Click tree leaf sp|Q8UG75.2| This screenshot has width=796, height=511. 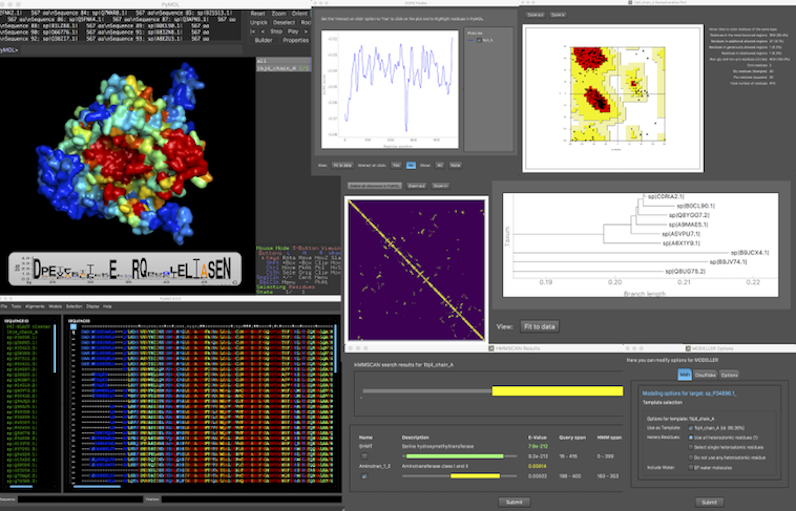686,271
